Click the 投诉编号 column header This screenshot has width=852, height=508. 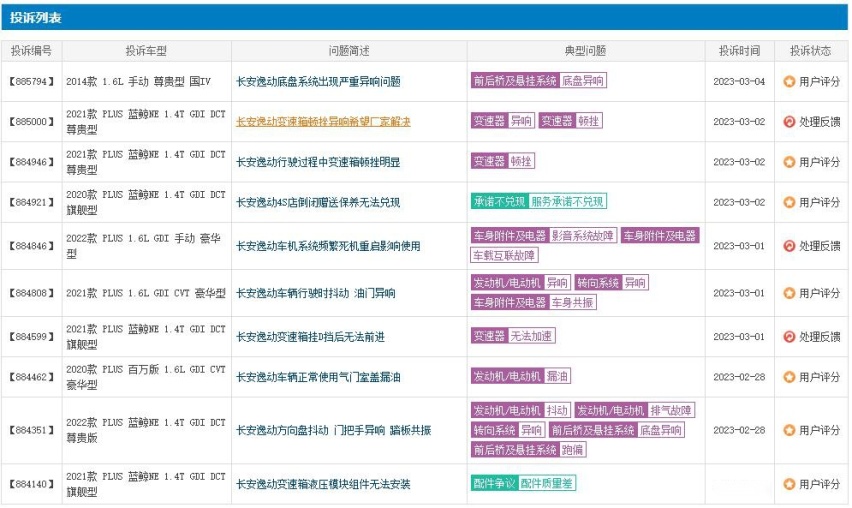[x=32, y=51]
